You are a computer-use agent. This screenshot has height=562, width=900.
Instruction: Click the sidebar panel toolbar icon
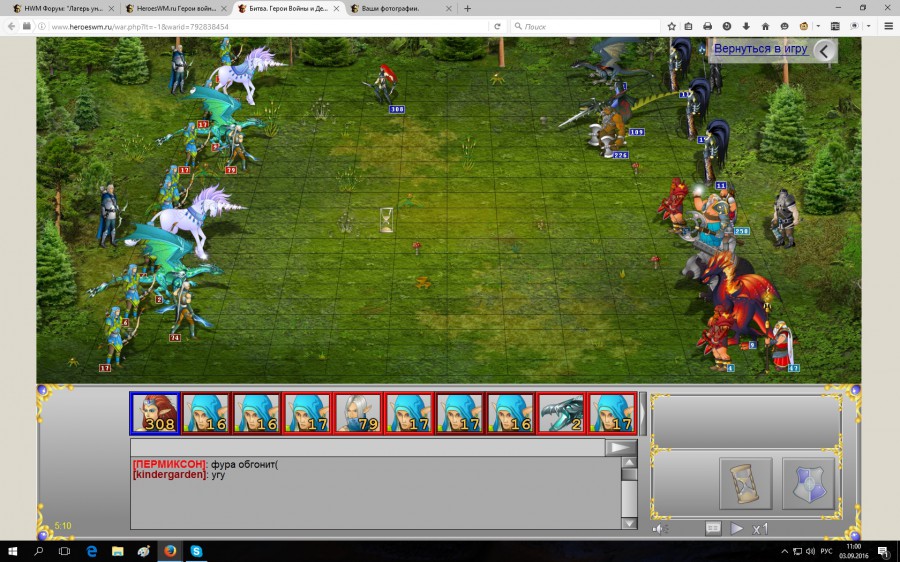pos(835,26)
